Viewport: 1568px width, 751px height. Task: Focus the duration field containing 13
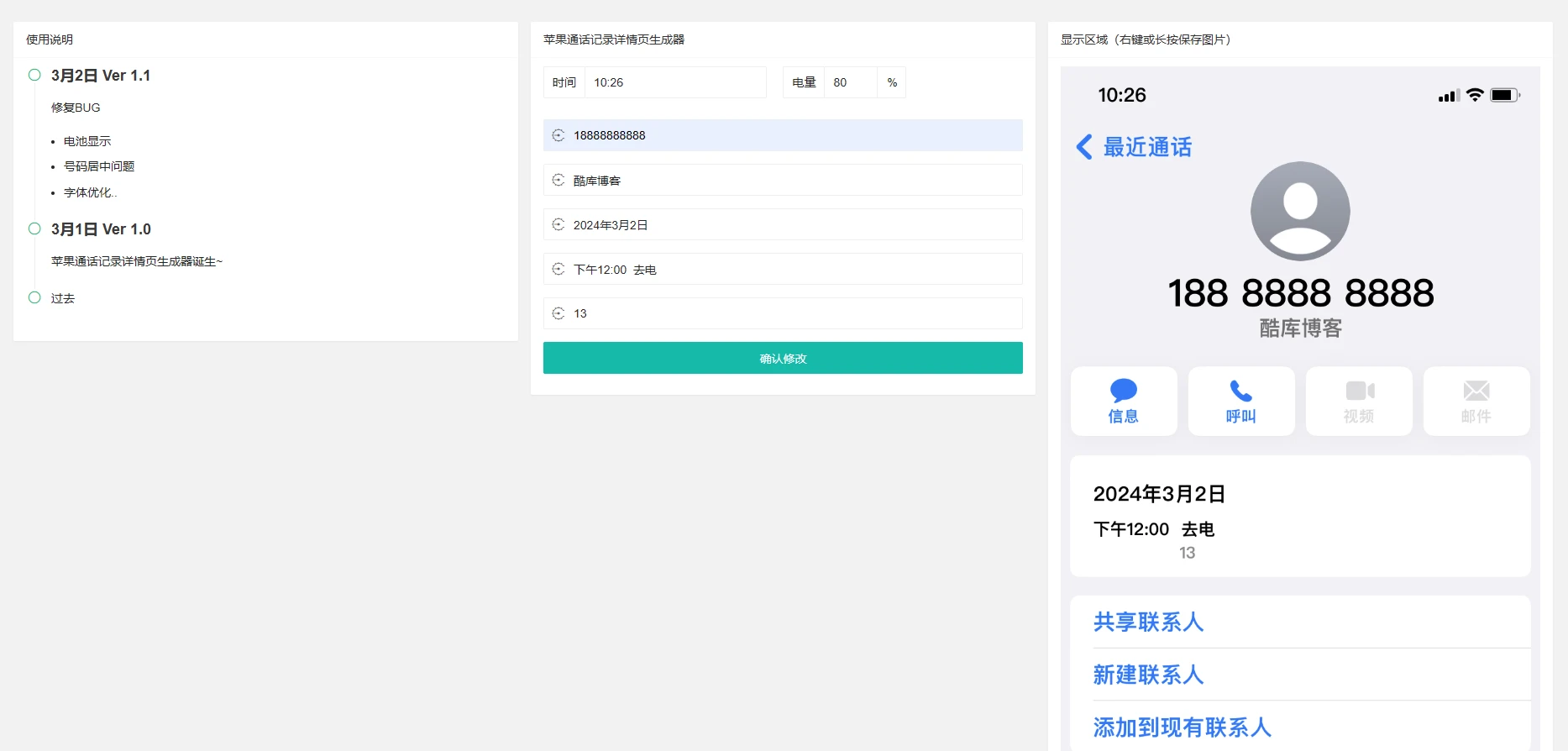click(783, 313)
